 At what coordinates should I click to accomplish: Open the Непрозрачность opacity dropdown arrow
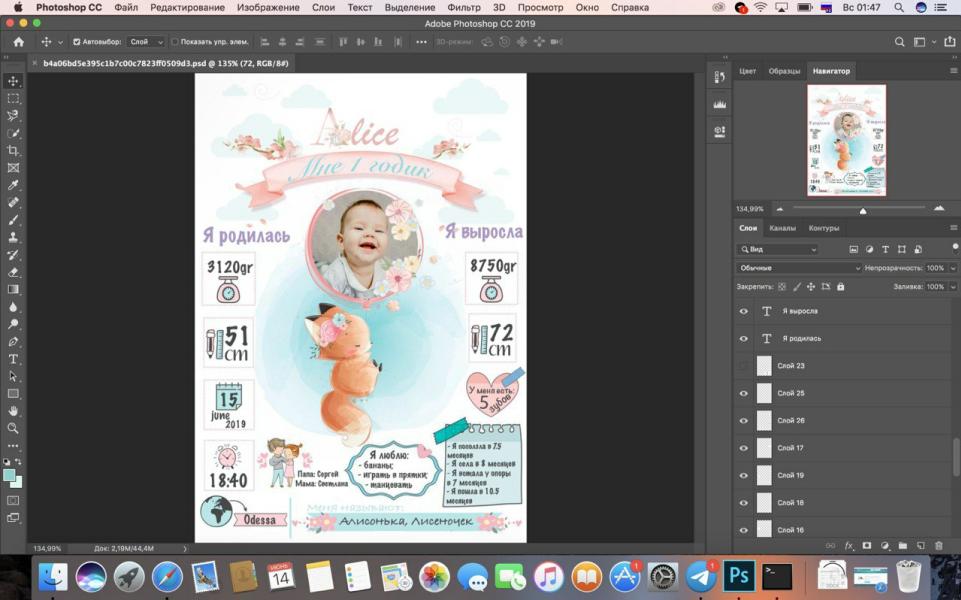click(x=952, y=268)
